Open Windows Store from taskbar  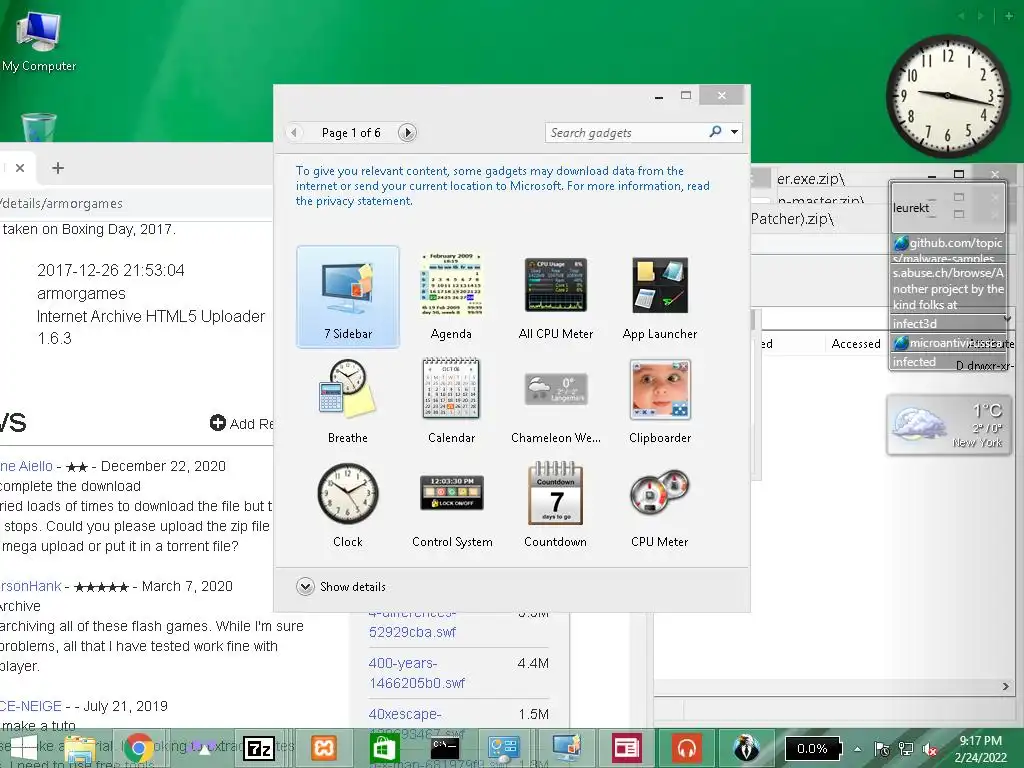point(384,748)
